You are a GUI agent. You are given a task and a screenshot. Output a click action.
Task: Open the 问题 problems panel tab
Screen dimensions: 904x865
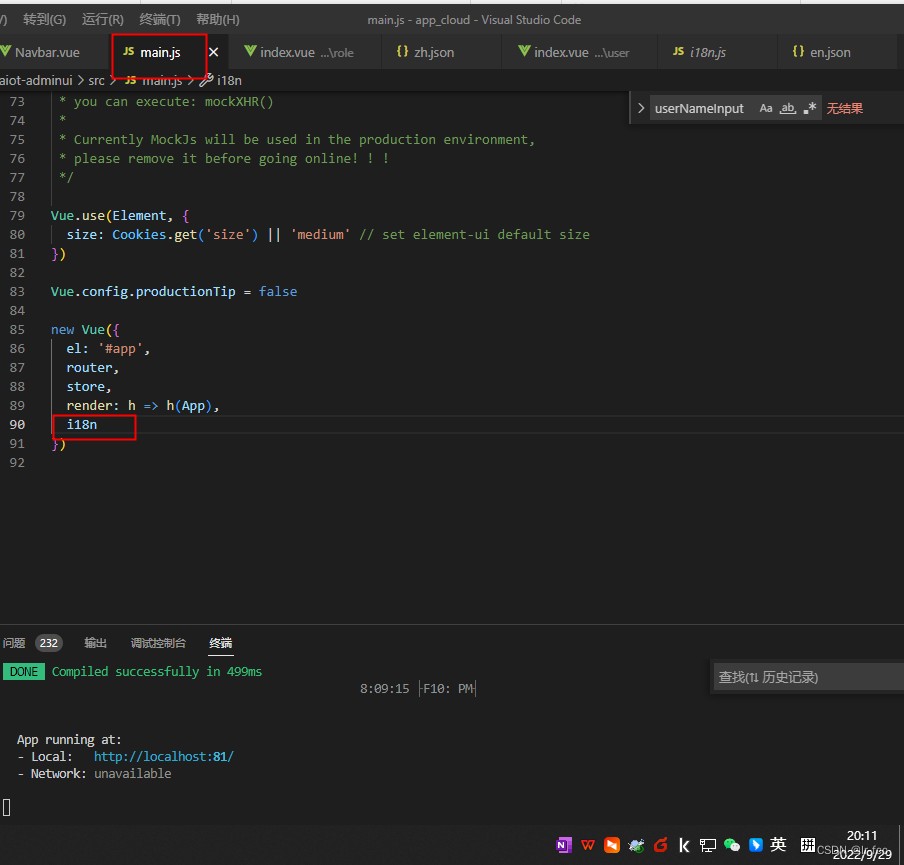click(x=14, y=643)
